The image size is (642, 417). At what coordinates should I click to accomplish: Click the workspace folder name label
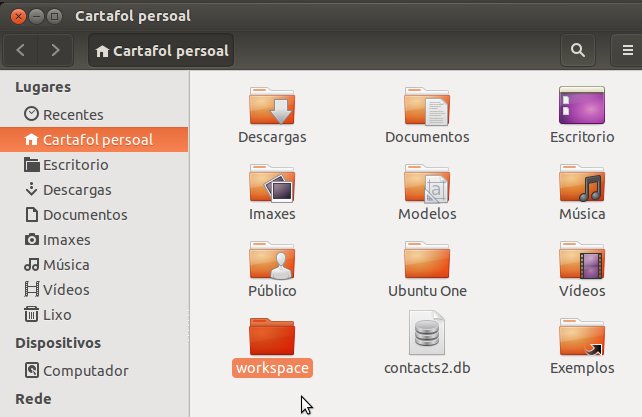coord(272,368)
